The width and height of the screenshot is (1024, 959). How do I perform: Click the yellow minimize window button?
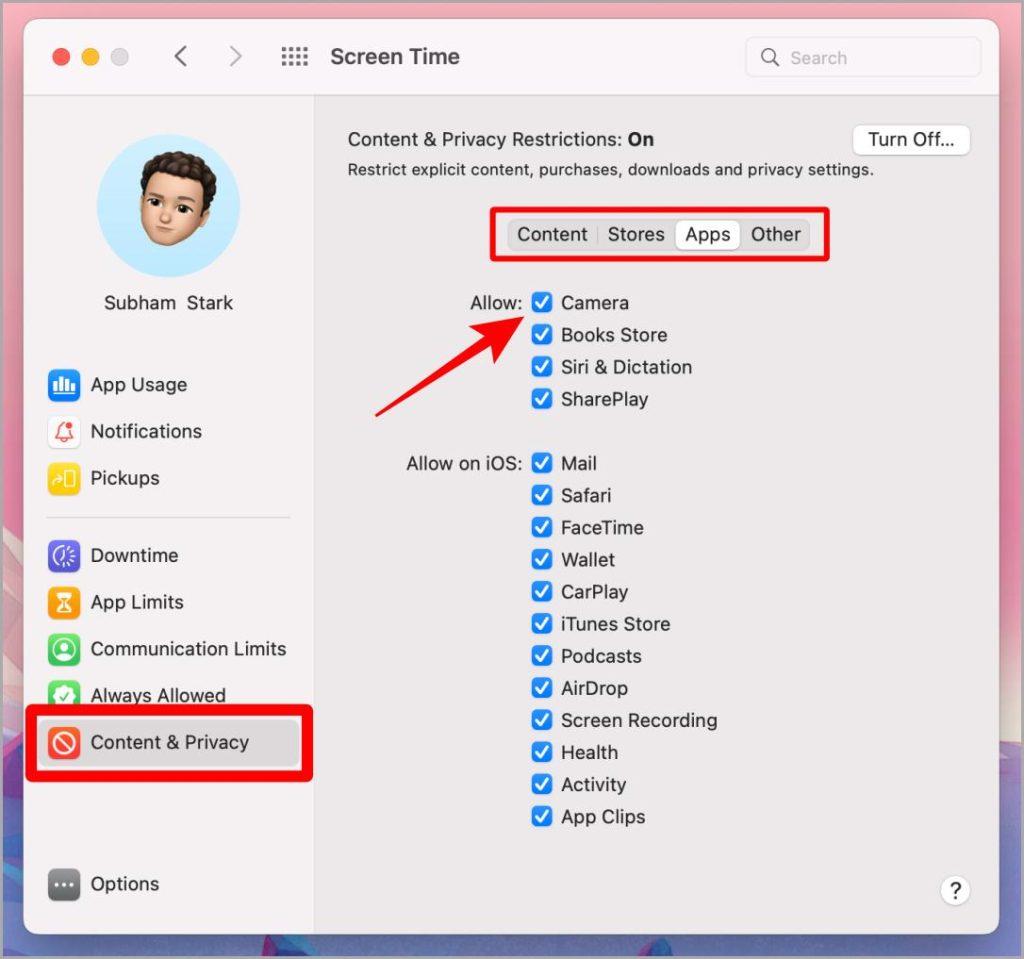point(90,57)
